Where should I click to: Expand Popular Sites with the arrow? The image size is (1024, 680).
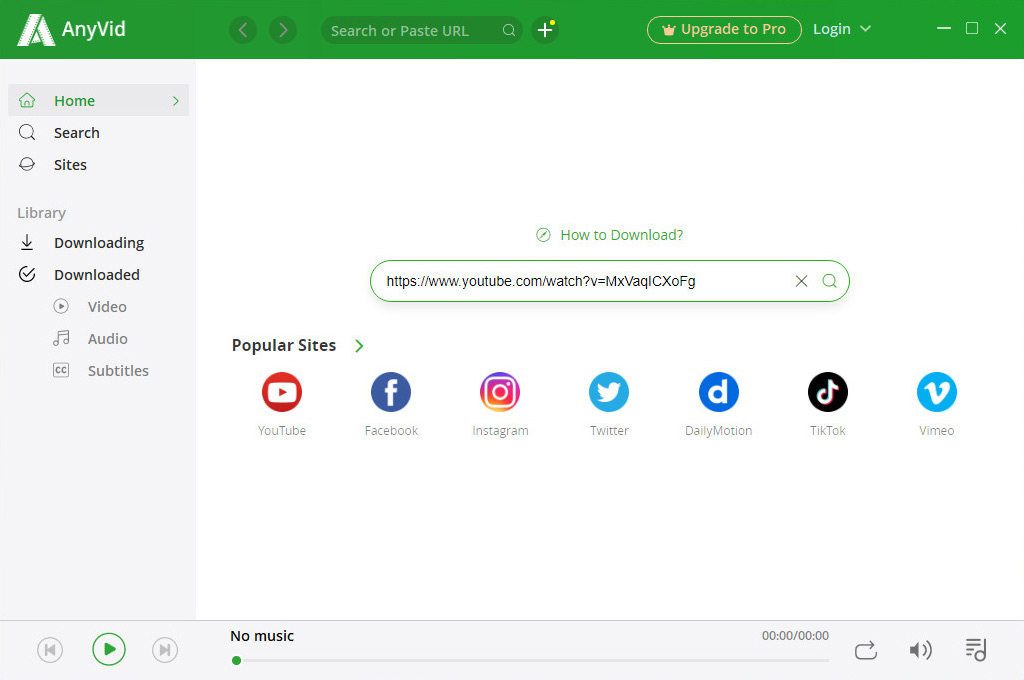click(359, 346)
